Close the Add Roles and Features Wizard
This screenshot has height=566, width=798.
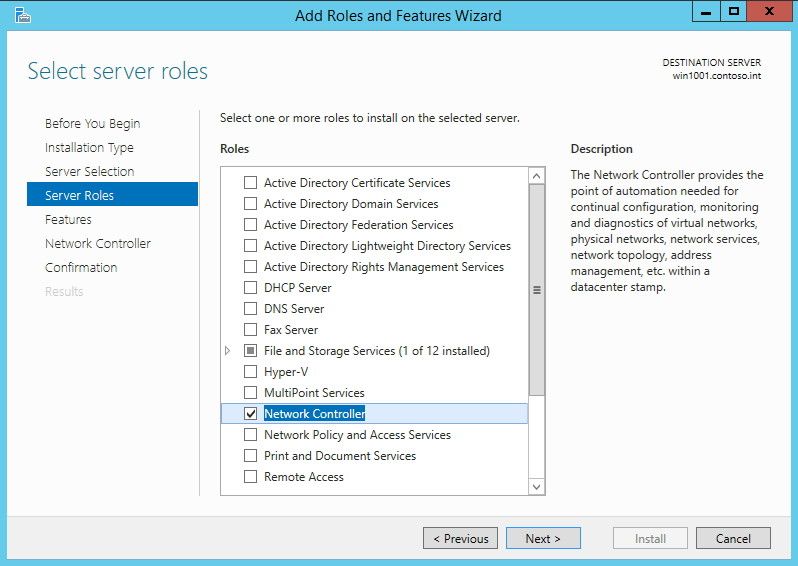pos(769,12)
